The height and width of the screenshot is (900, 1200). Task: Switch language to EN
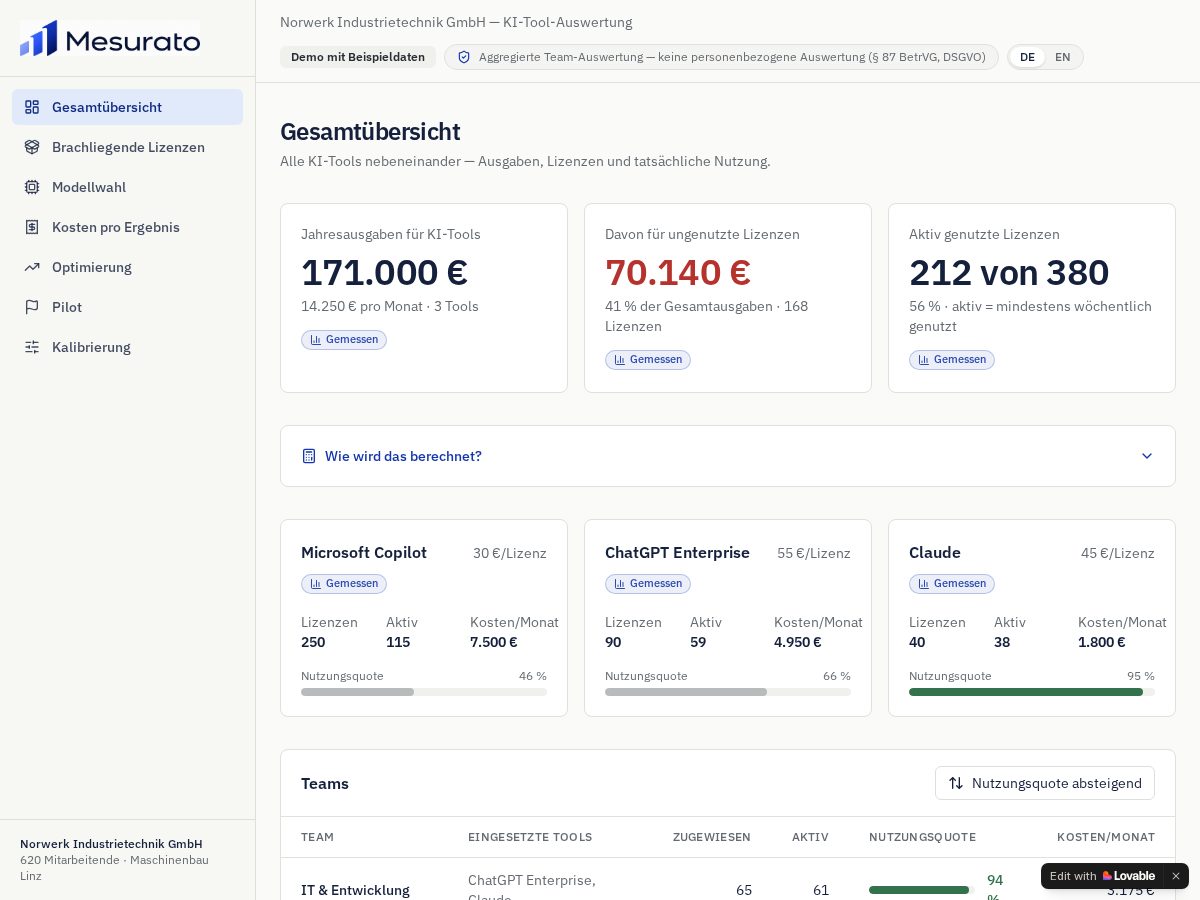(x=1062, y=57)
